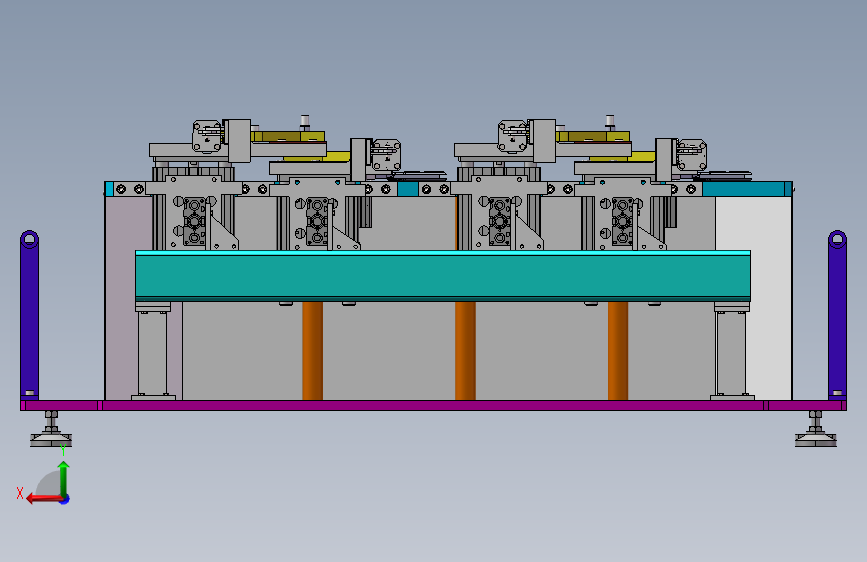This screenshot has height=562, width=867.
Task: Select the light gray panel at the right end
Action: [x=771, y=299]
